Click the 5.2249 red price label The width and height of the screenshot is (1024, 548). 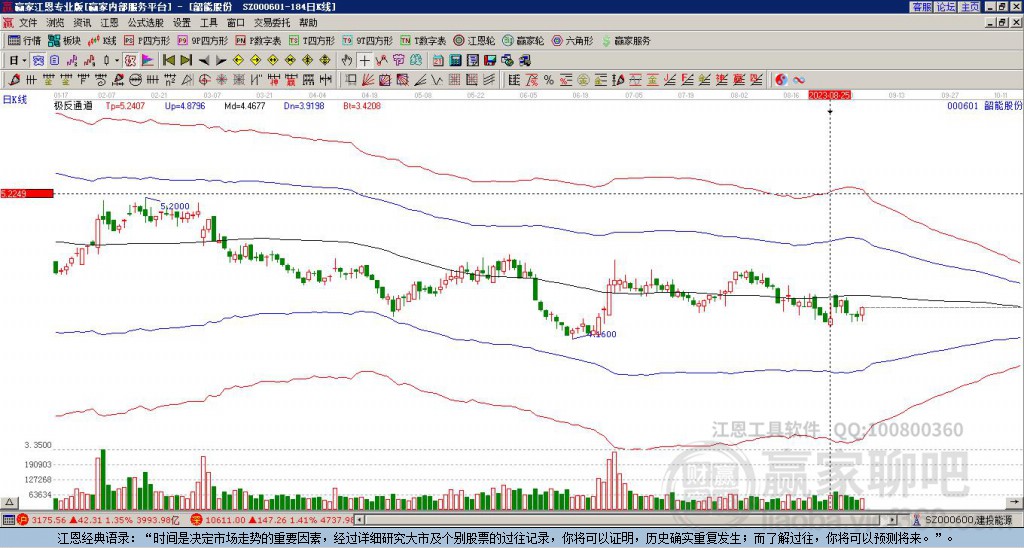coord(27,193)
